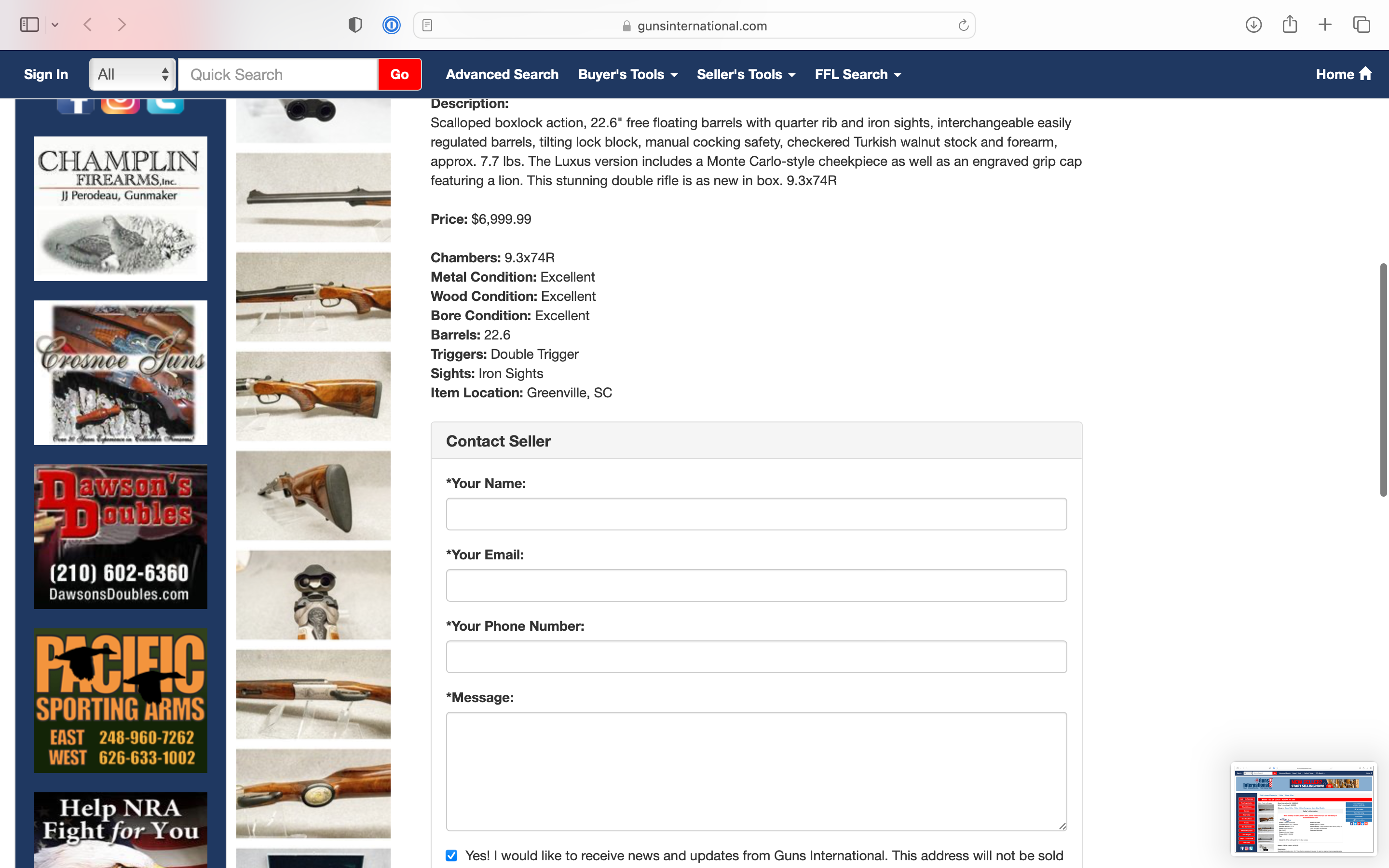Image resolution: width=1389 pixels, height=868 pixels.
Task: View the recoil pad buttstock thumbnail
Action: (313, 495)
